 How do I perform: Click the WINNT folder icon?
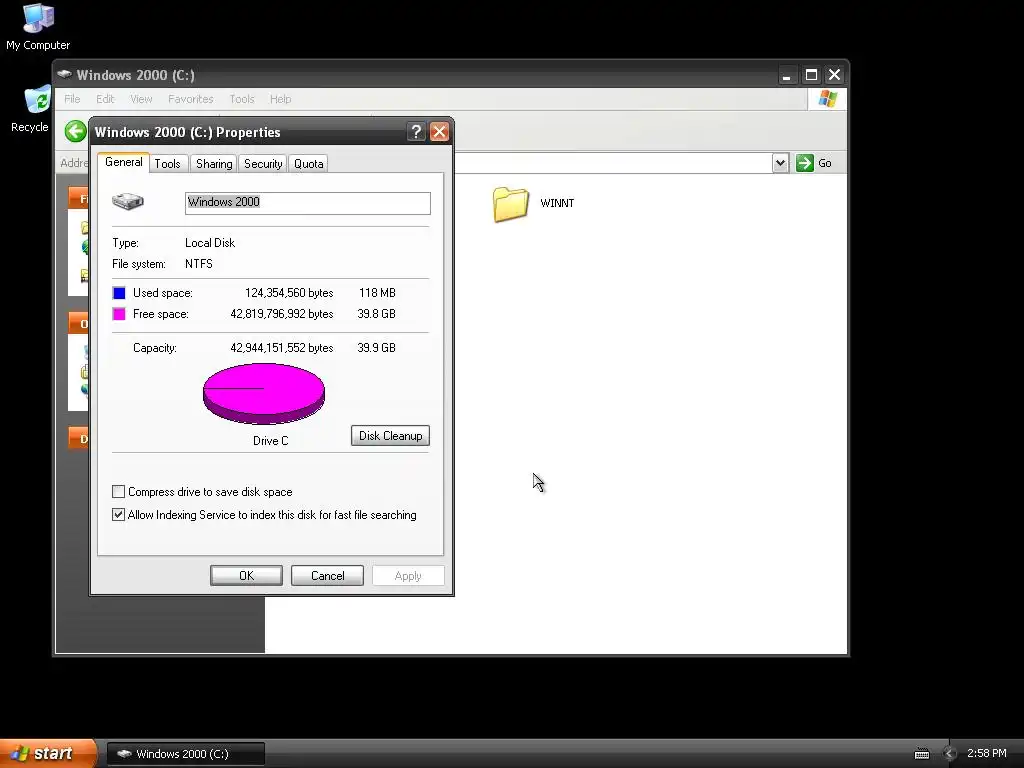(511, 204)
